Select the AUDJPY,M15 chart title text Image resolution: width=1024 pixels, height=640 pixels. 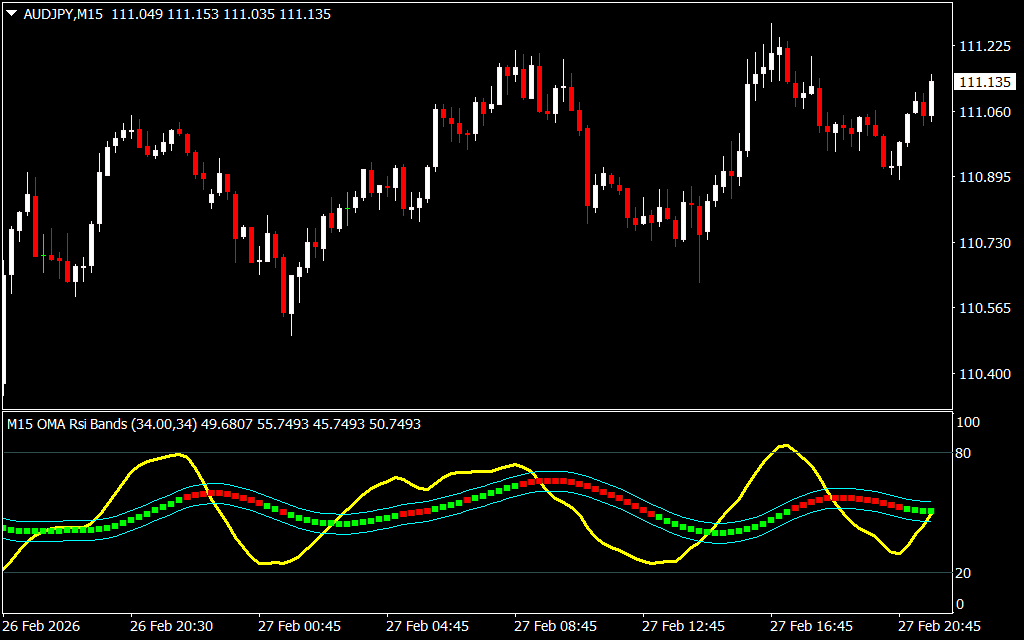pyautogui.click(x=65, y=15)
